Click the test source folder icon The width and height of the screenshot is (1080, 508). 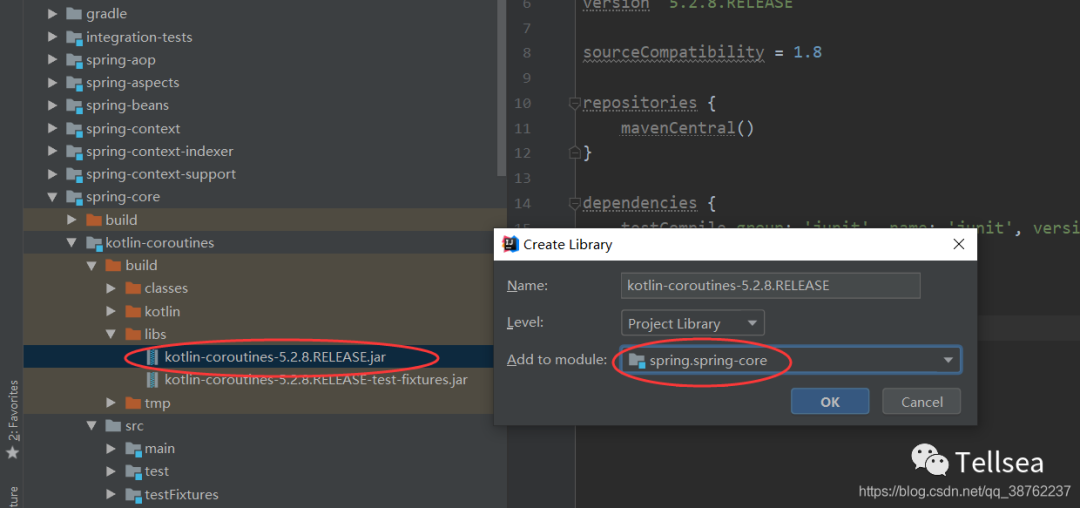[x=133, y=472]
